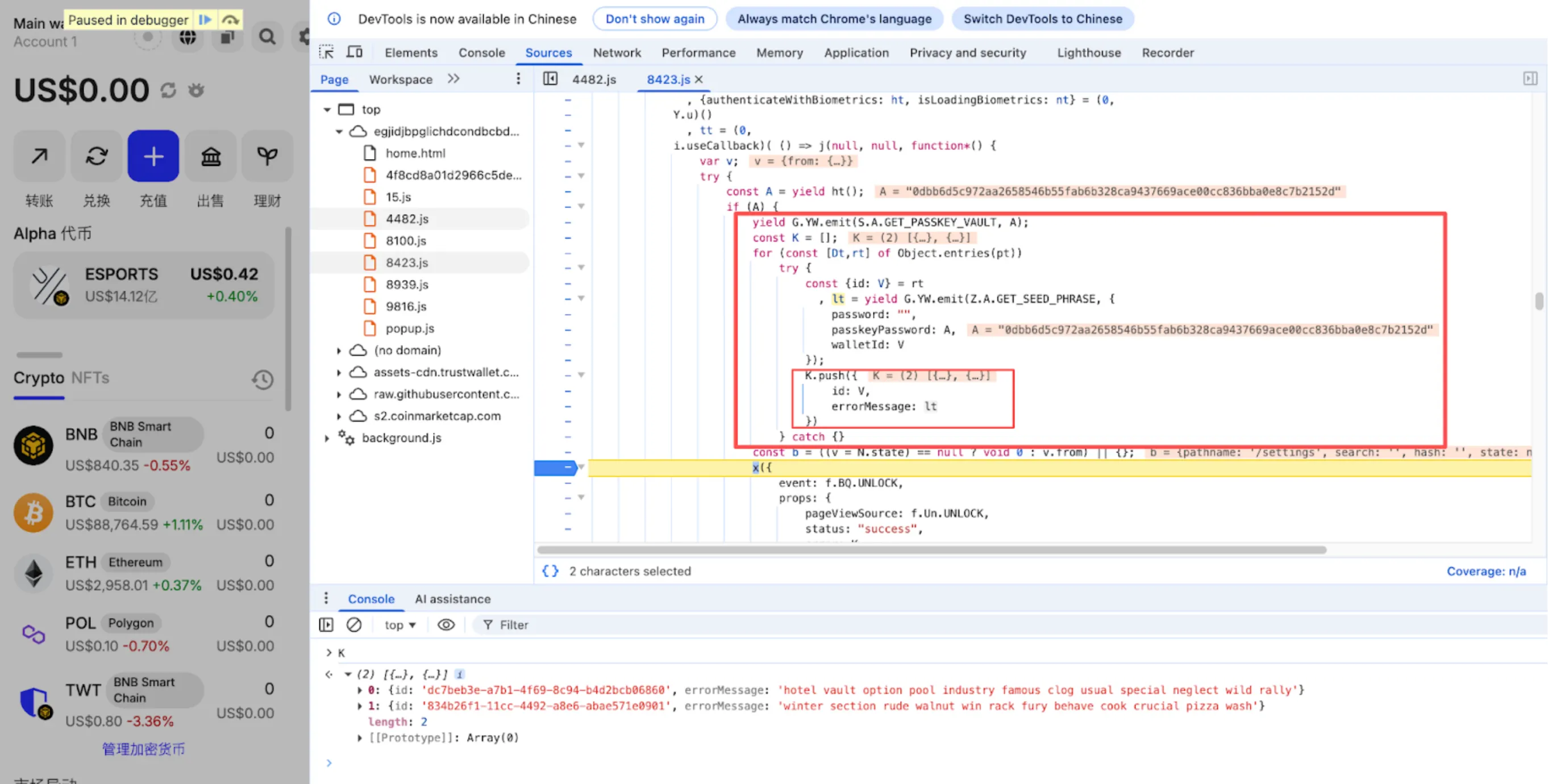Open the top context dropdown in console
This screenshot has width=1548, height=784.
(398, 625)
